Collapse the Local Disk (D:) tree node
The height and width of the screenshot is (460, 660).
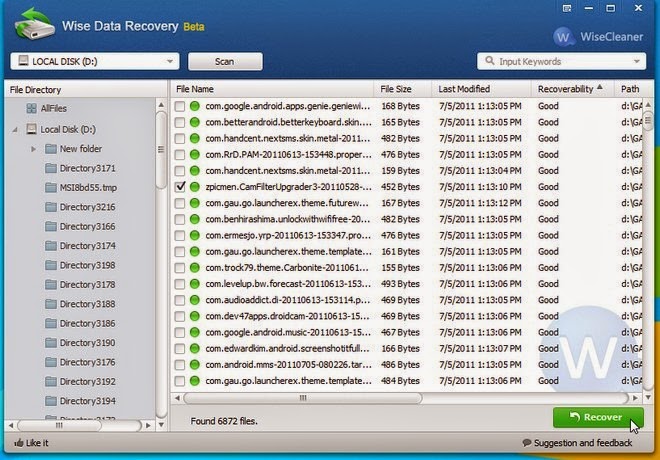[15, 130]
